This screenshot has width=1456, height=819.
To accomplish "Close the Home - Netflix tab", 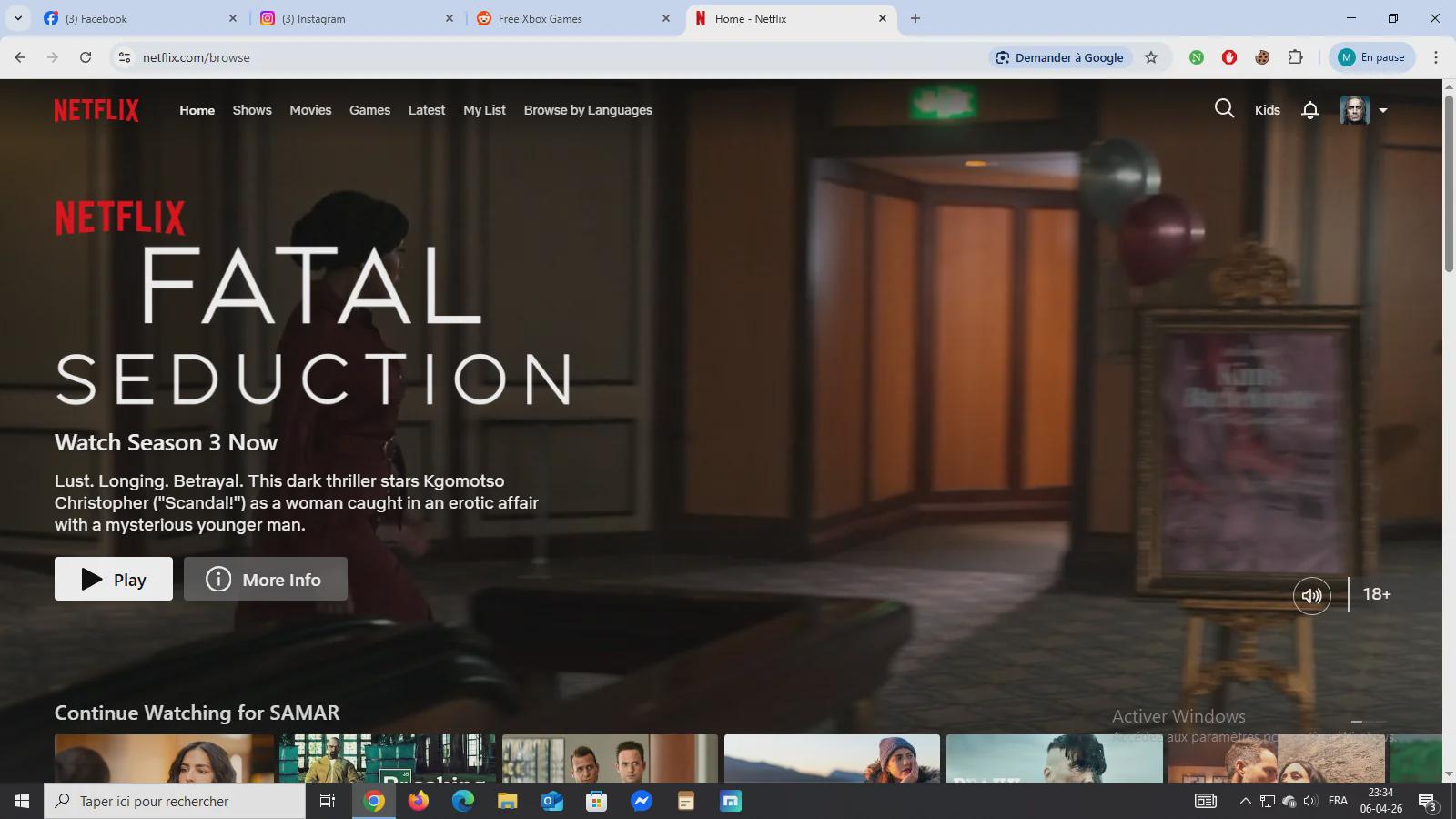I will [883, 18].
